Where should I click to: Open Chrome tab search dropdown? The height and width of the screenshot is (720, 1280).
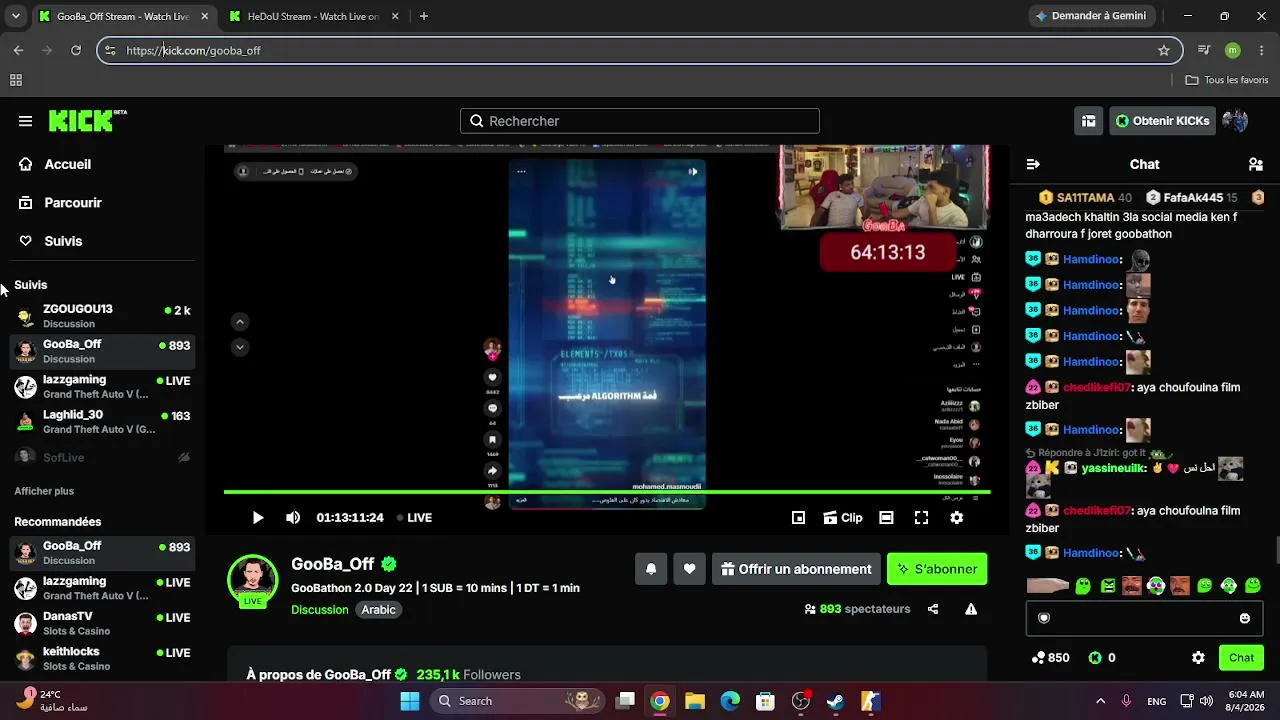click(x=15, y=16)
